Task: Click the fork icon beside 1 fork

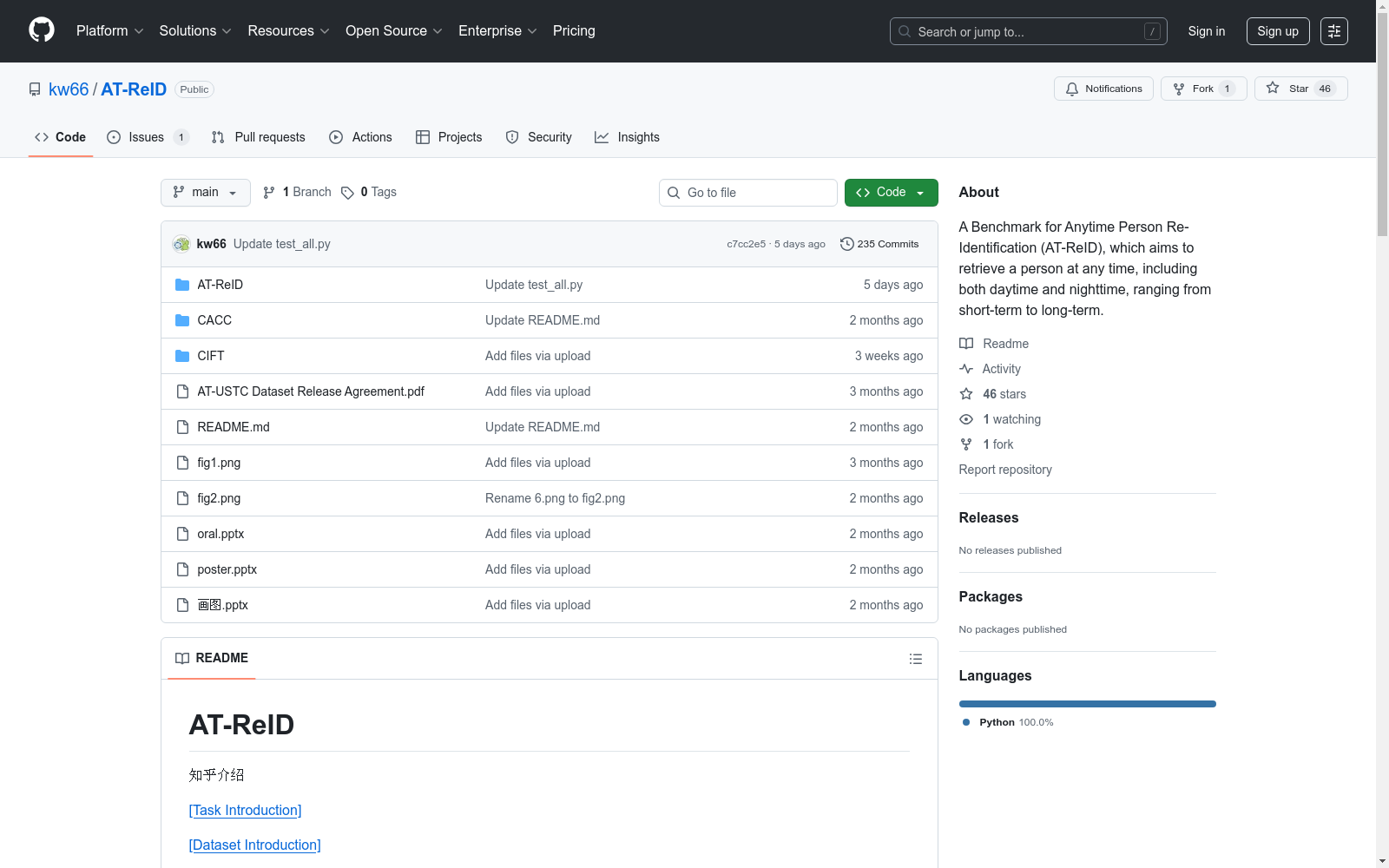Action: (966, 444)
